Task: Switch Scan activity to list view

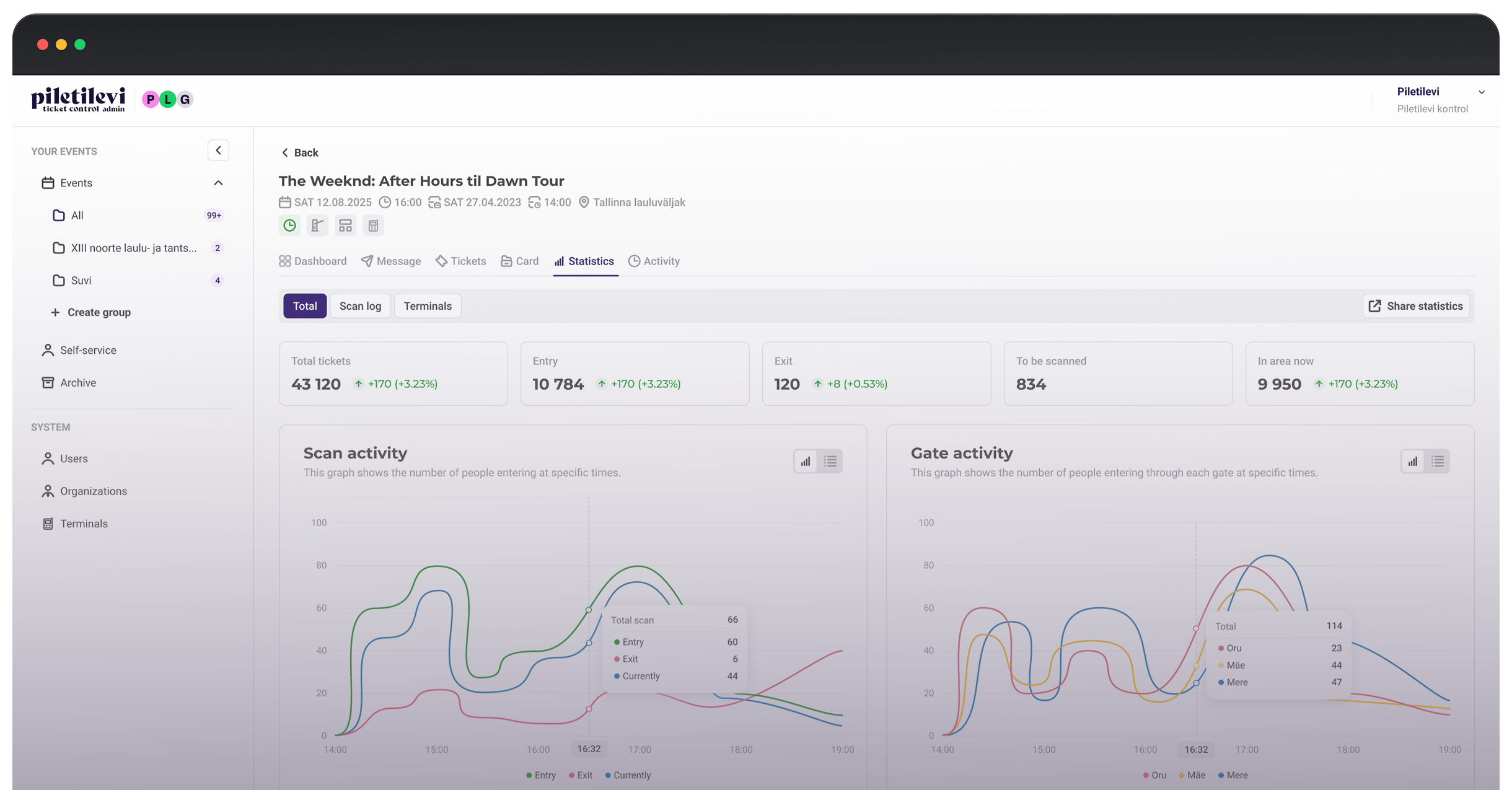Action: pos(830,462)
